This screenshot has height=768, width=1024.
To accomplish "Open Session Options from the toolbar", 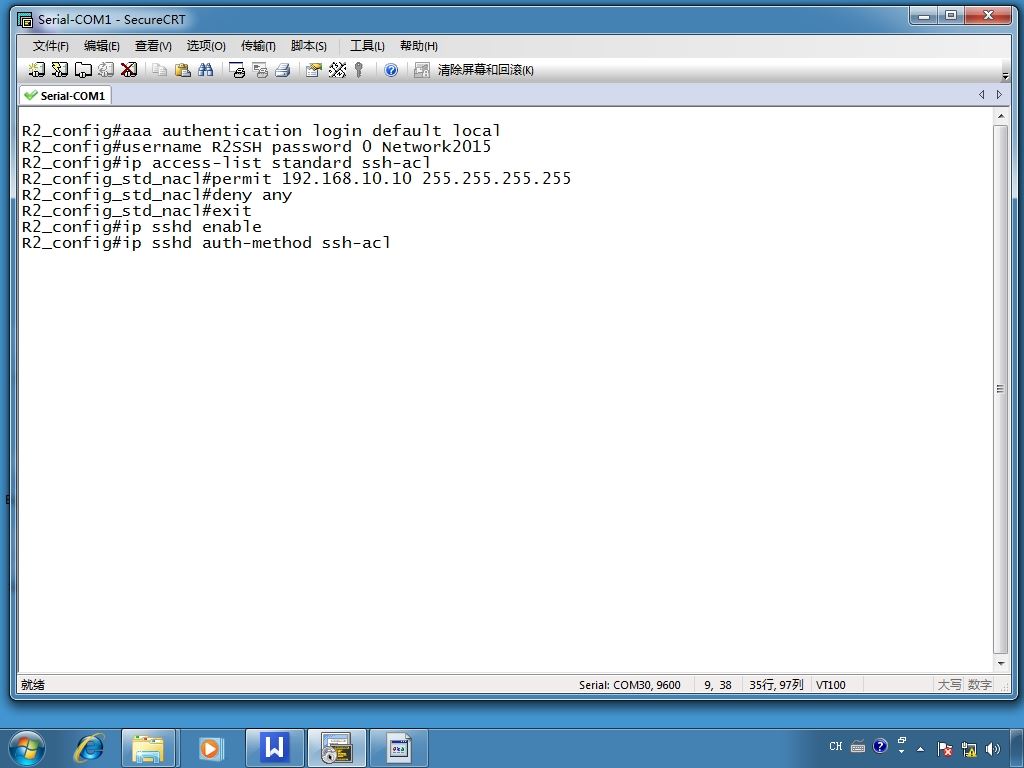I will coord(314,70).
